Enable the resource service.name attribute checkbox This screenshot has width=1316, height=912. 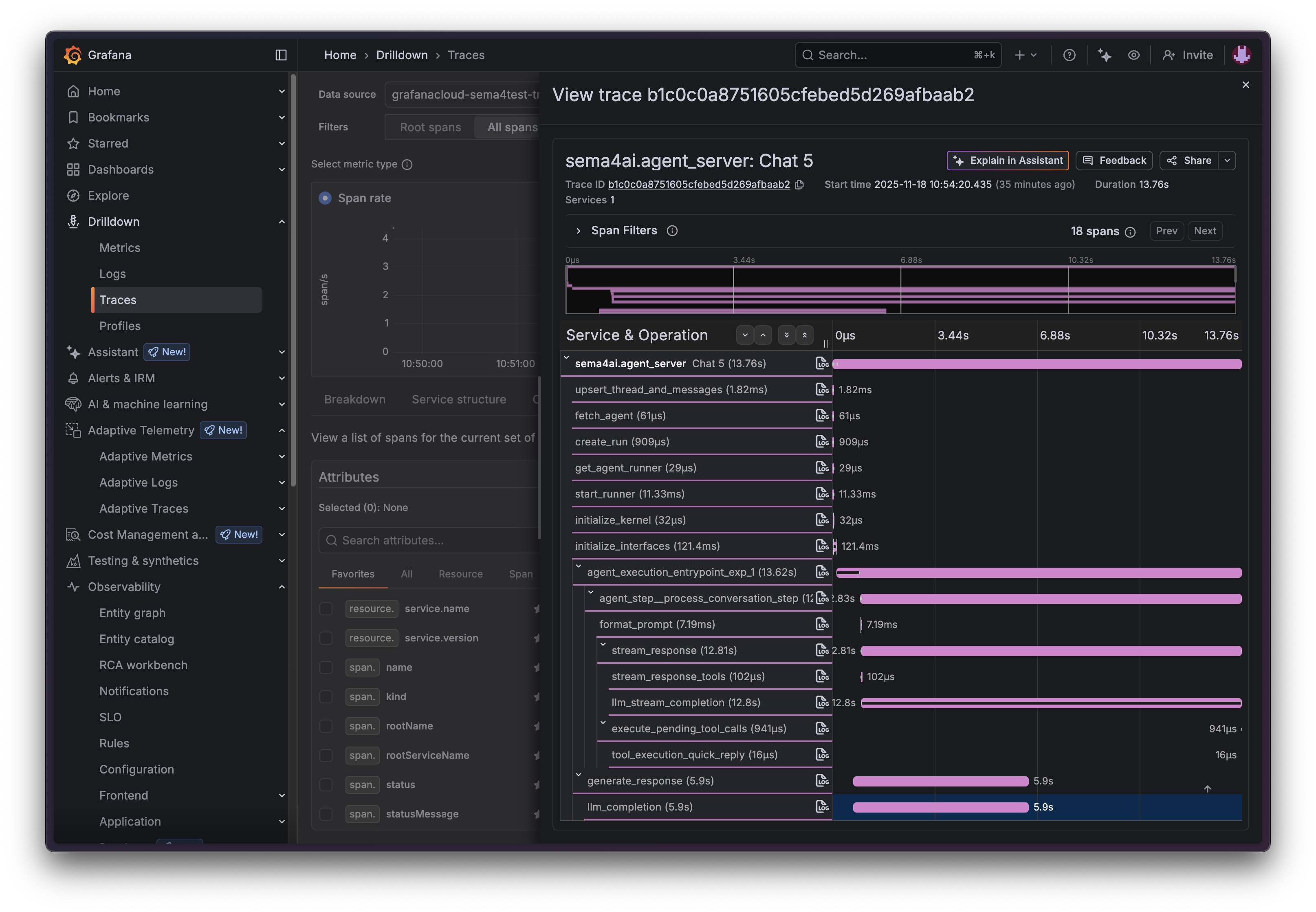click(326, 608)
